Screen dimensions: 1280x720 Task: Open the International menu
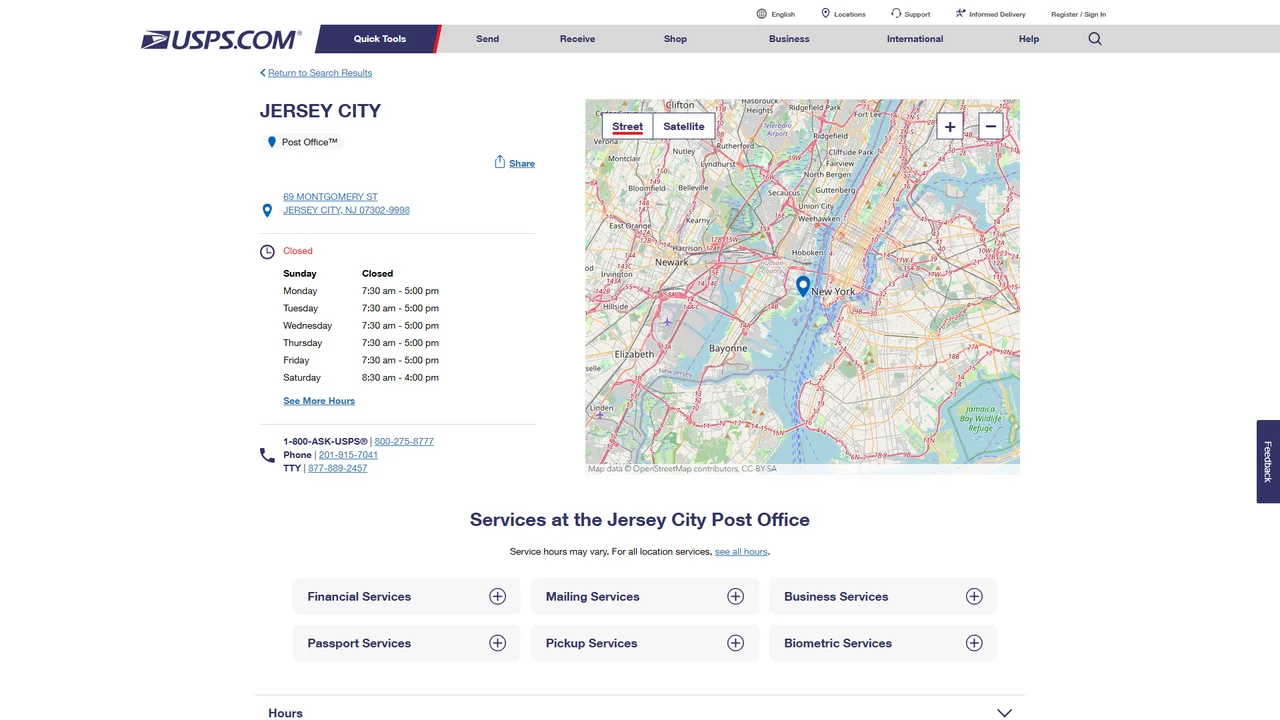coord(915,39)
